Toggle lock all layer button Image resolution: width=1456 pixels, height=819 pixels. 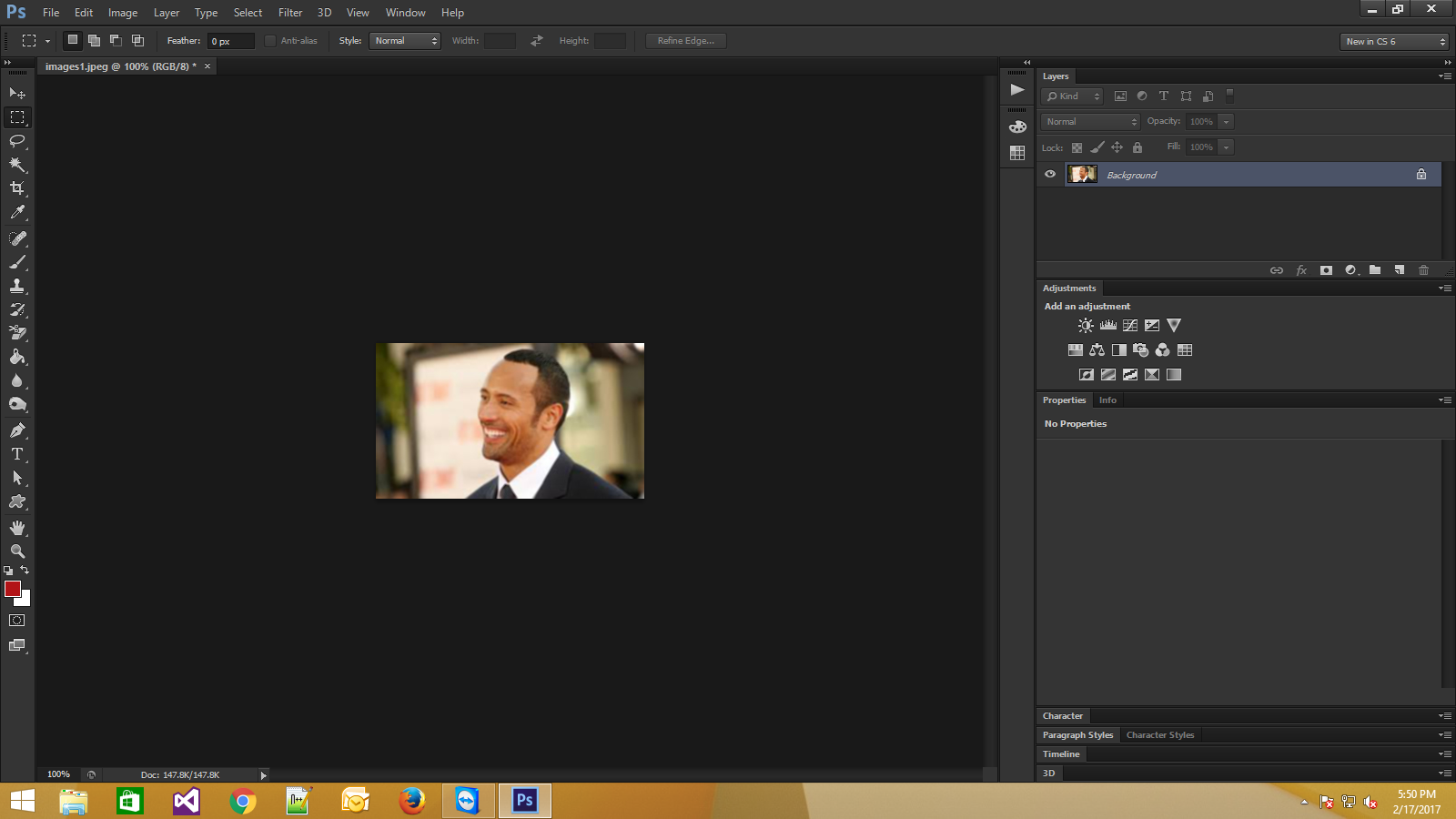pos(1137,147)
